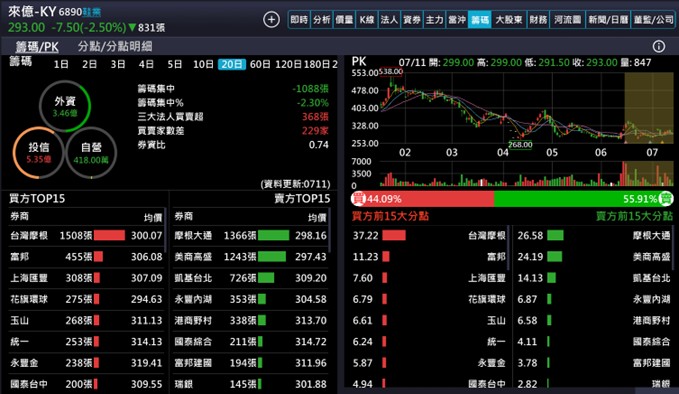Click the 37.22 台灣摩根 PK bar
679x394 pixels.
point(394,236)
